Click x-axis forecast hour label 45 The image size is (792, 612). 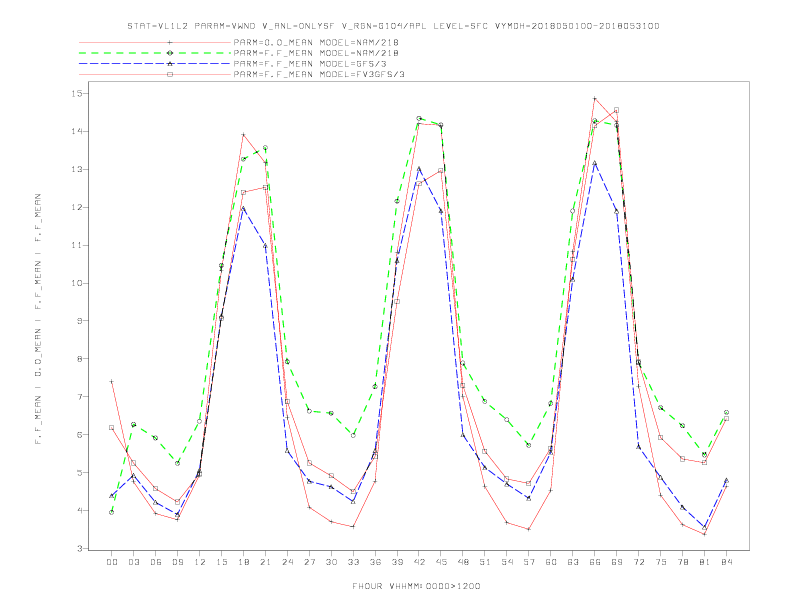(441, 562)
